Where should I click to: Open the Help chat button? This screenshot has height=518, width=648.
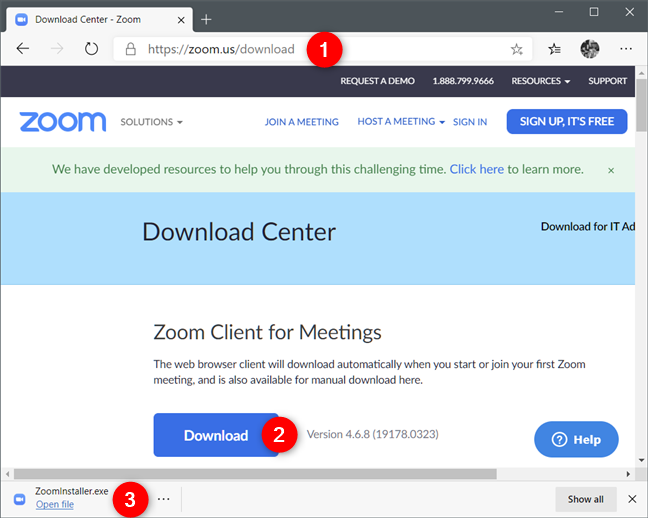576,439
